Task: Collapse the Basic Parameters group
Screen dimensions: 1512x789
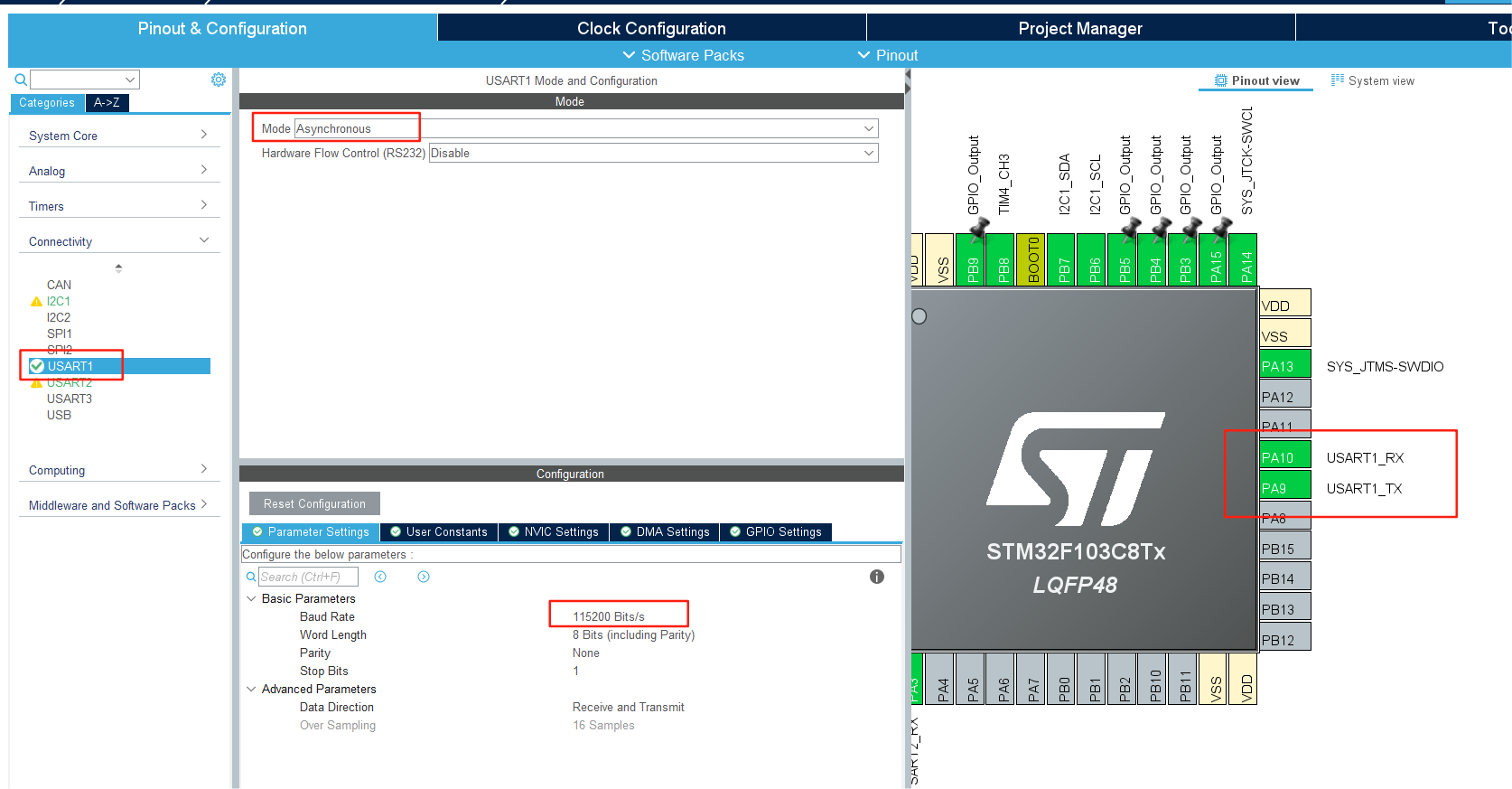Action: 251,598
